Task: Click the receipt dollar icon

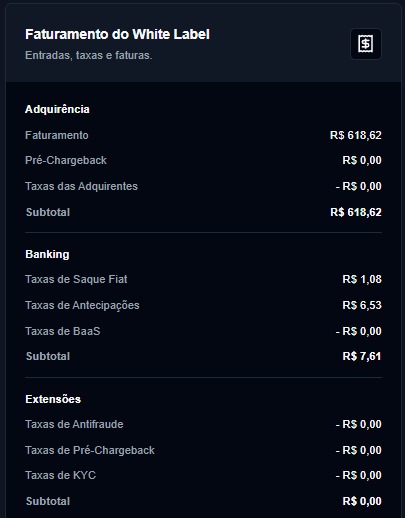Action: (366, 44)
